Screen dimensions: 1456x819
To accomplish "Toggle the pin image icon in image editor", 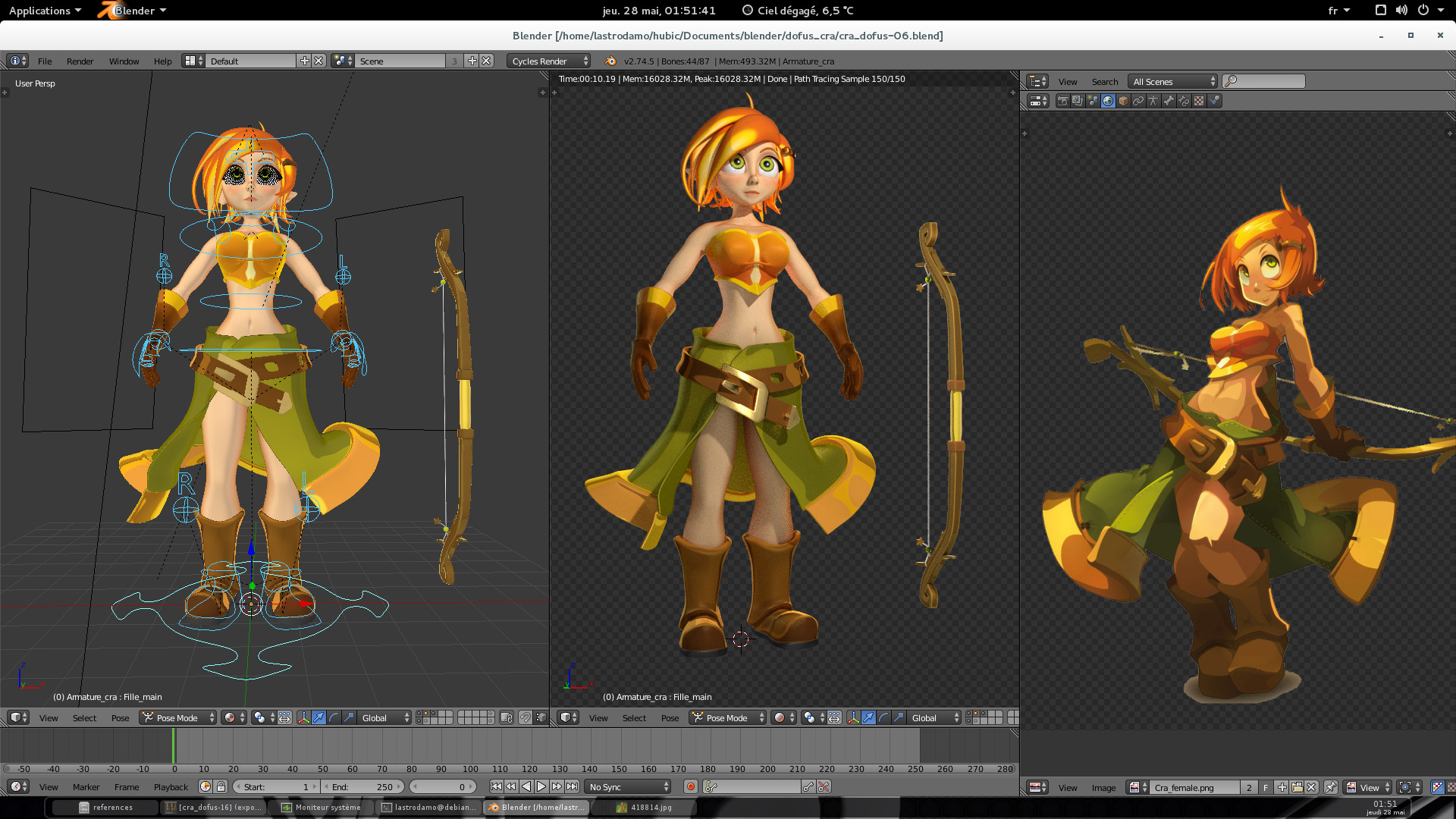I will point(1331,787).
